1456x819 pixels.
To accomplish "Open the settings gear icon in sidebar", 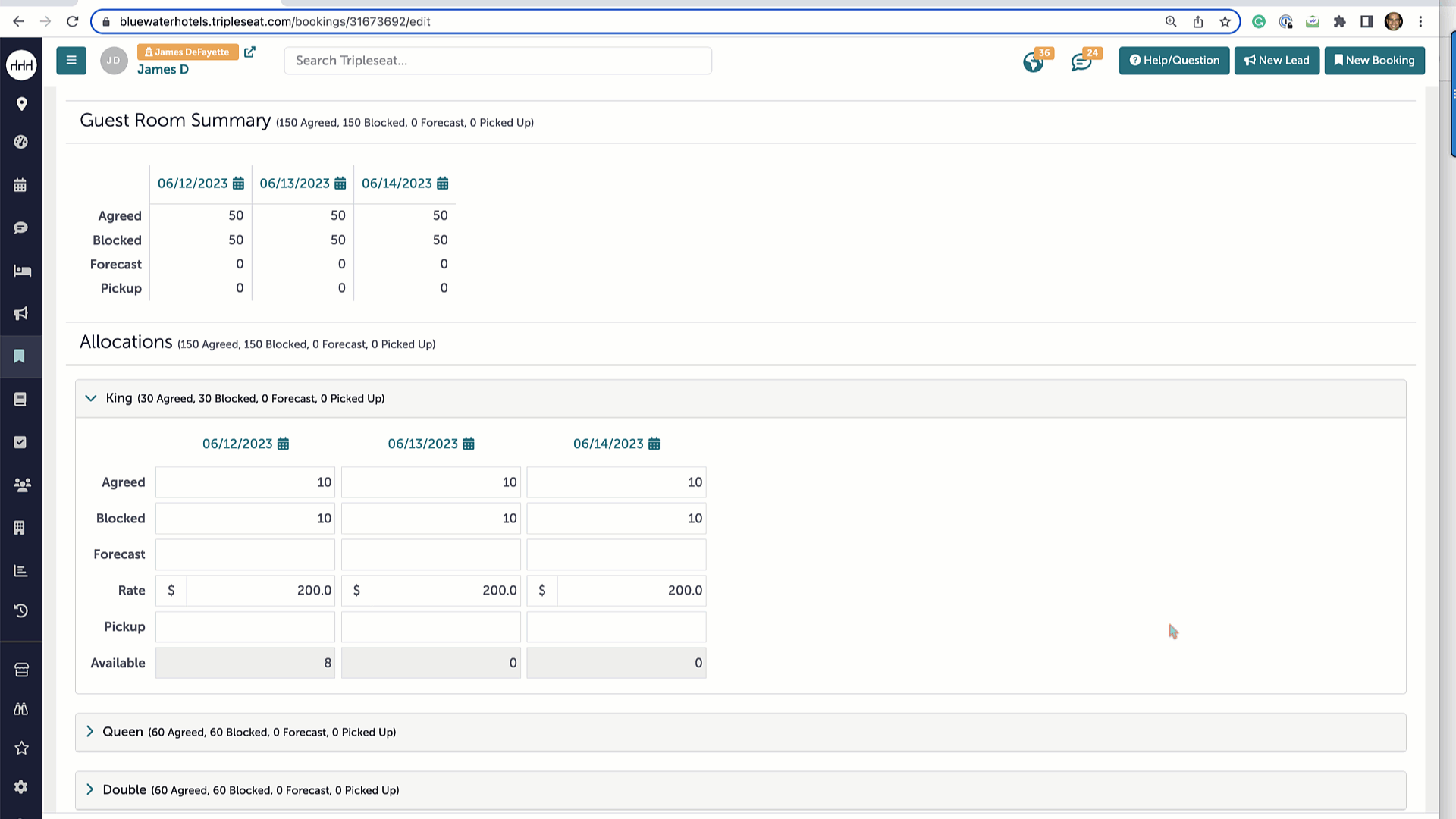I will click(x=20, y=787).
